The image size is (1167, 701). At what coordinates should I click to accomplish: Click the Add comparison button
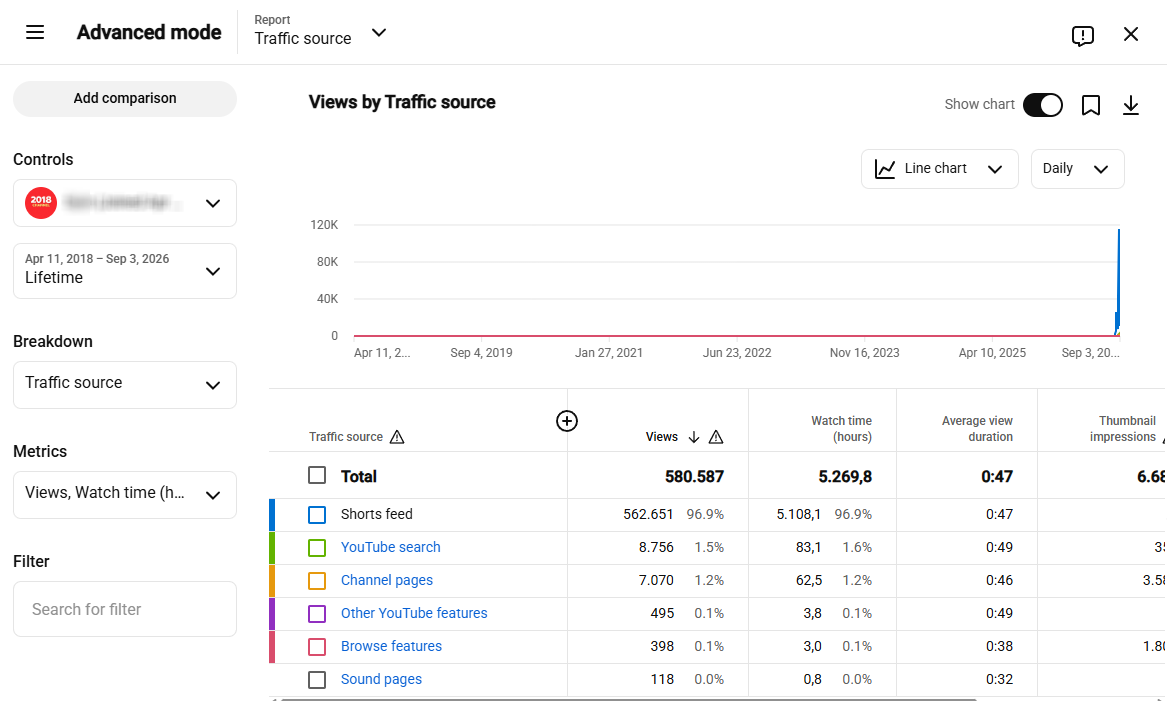tap(125, 98)
